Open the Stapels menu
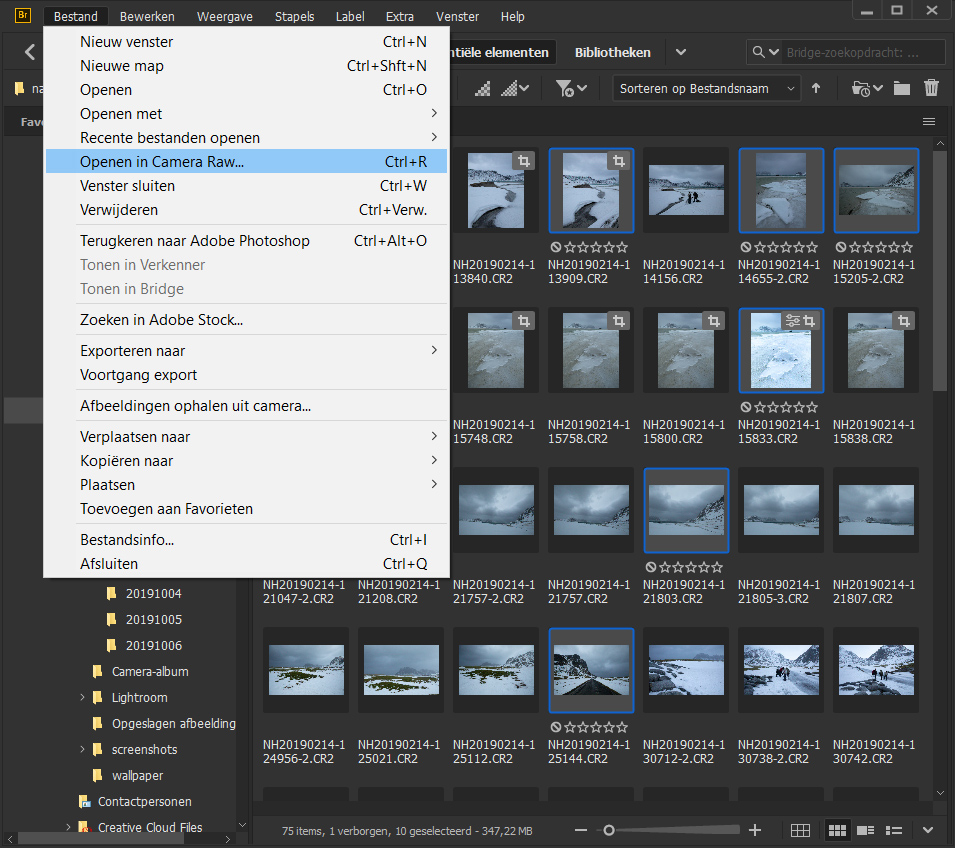955x848 pixels. tap(294, 16)
